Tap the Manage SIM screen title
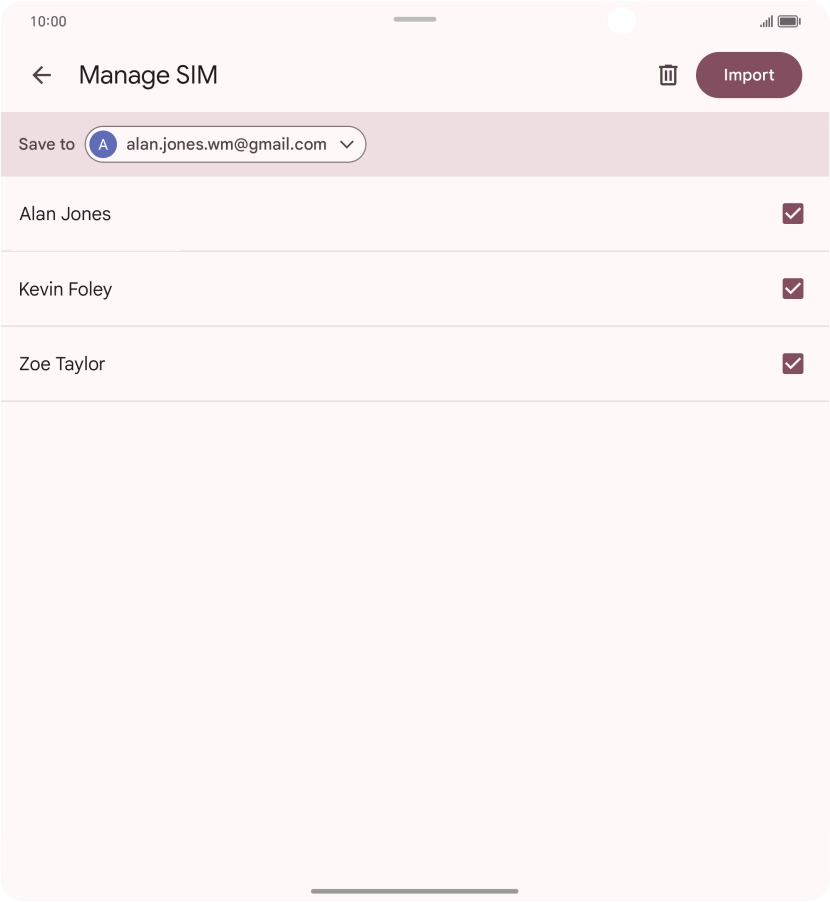 click(148, 75)
